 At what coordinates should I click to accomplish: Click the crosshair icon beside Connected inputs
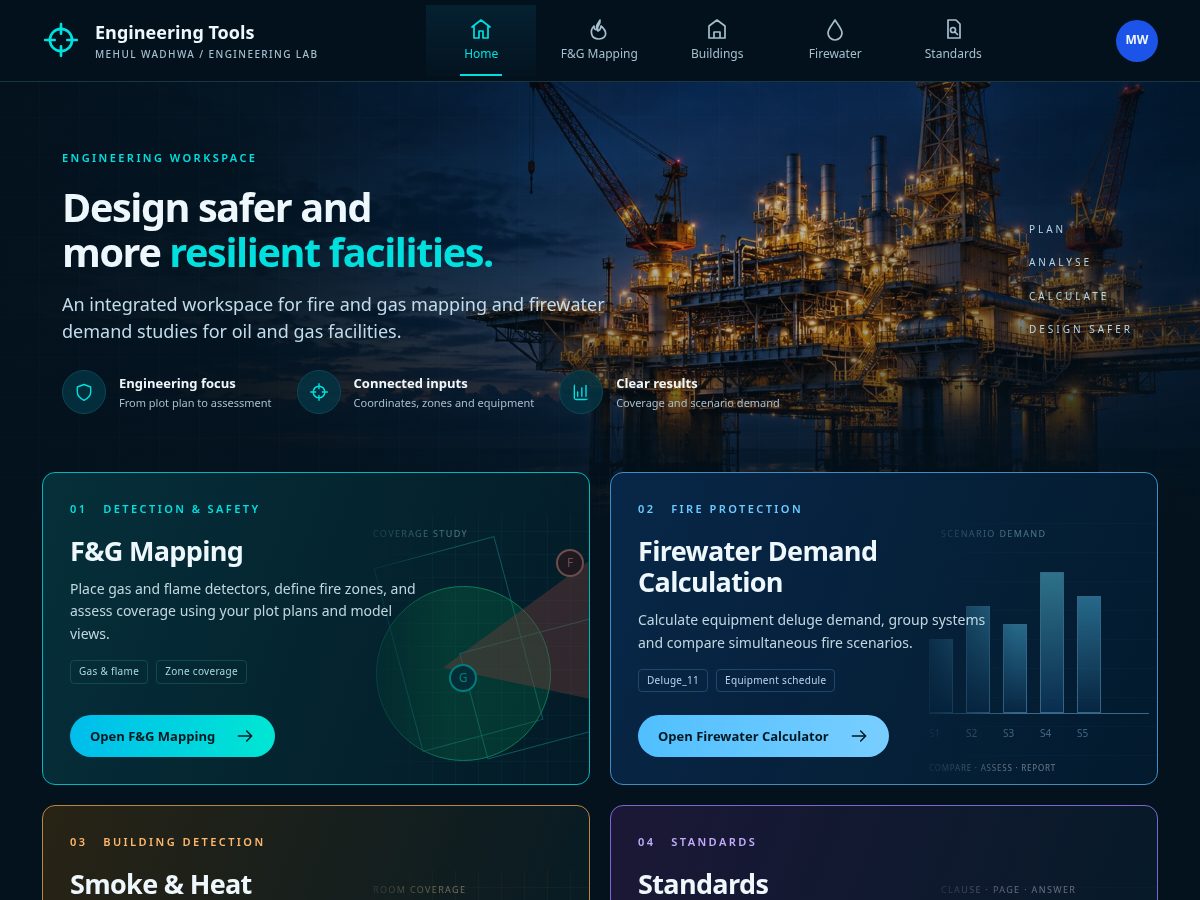(x=319, y=392)
